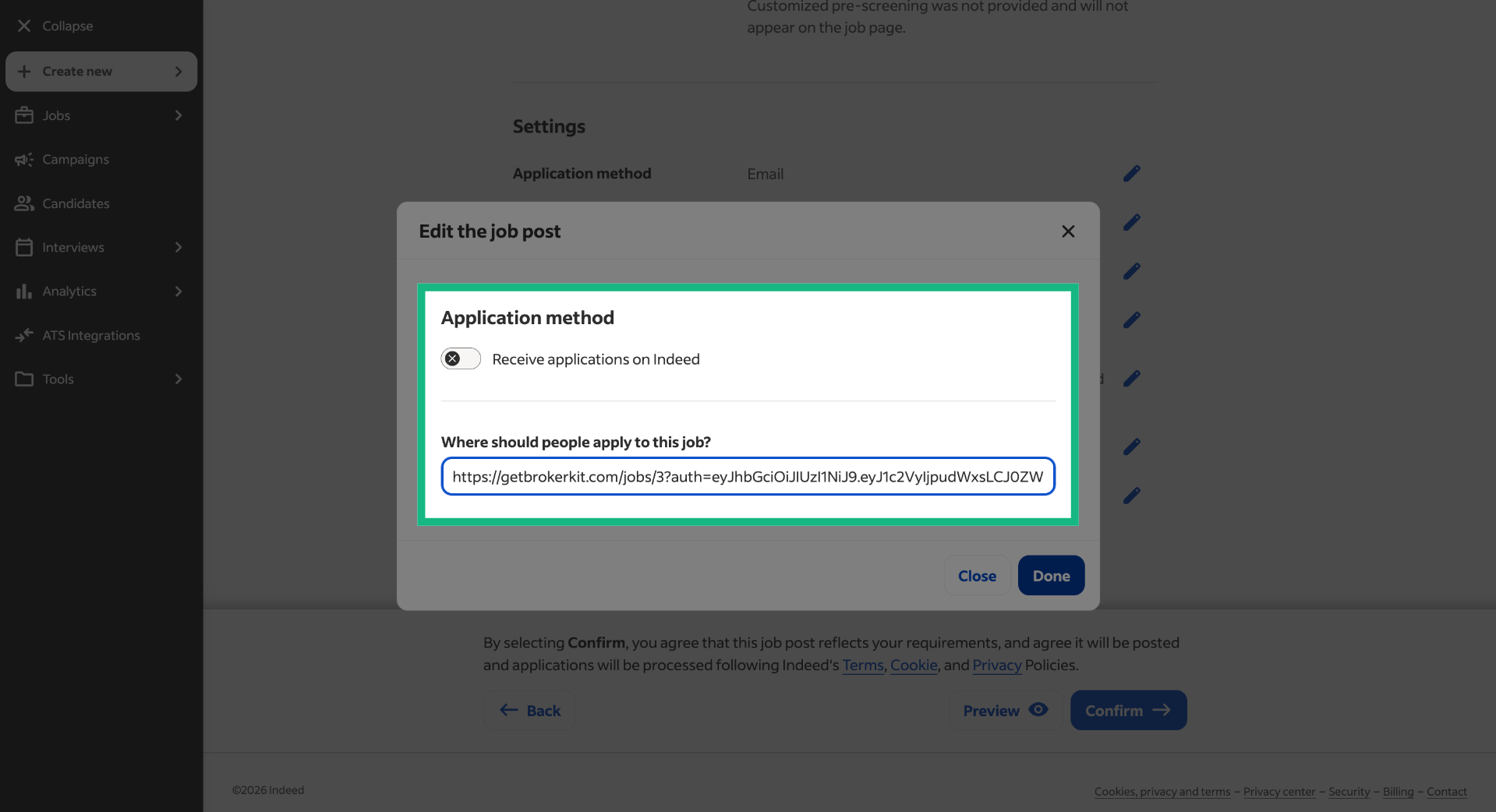Select the Interviews calendar icon

24,247
